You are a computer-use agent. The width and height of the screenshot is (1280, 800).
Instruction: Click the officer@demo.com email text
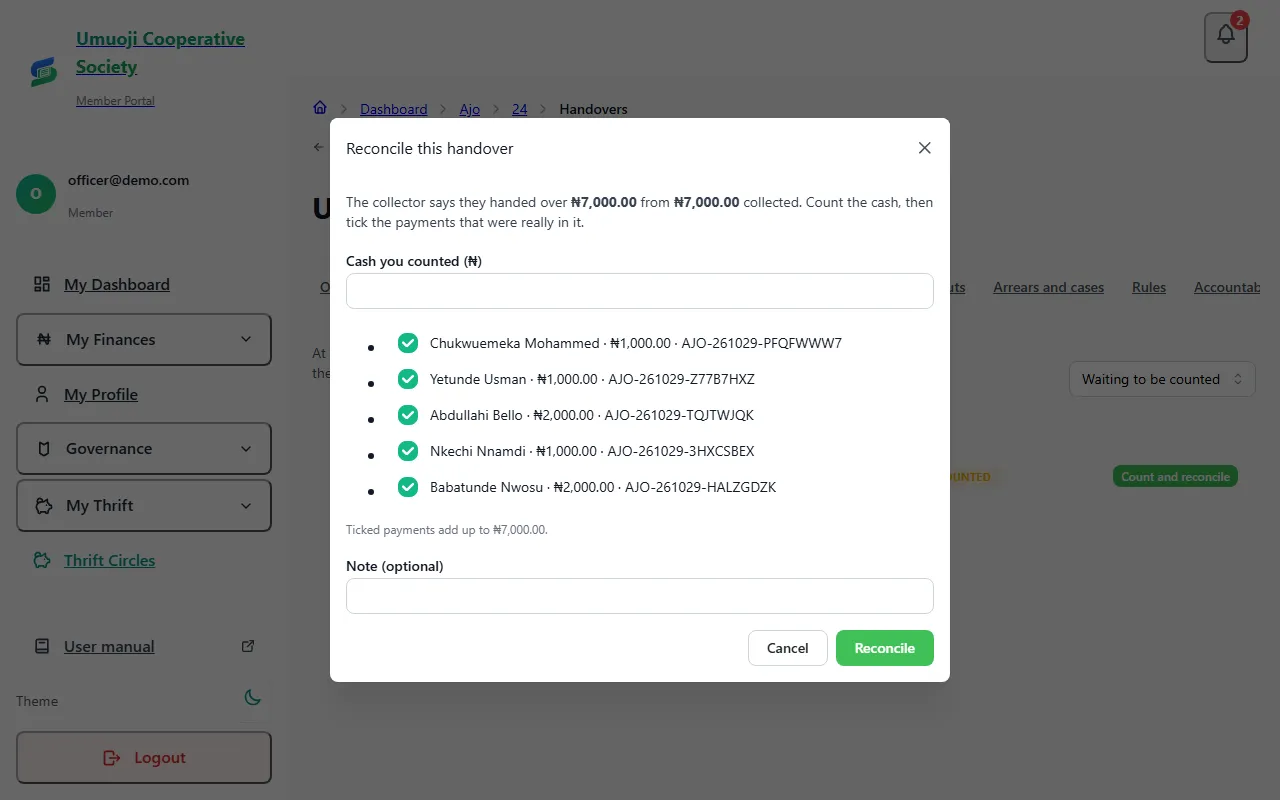128,181
